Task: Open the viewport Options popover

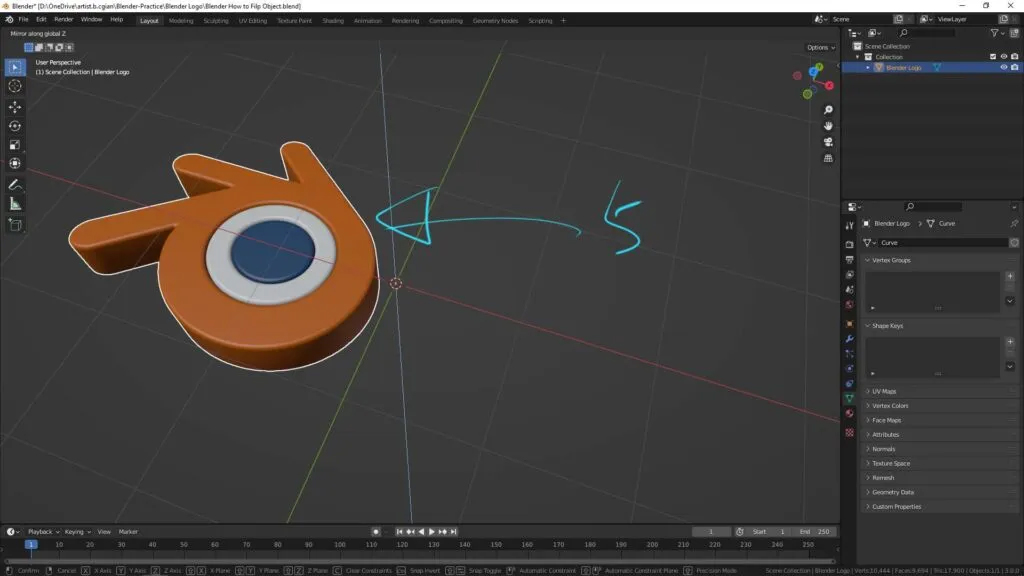Action: [x=820, y=46]
